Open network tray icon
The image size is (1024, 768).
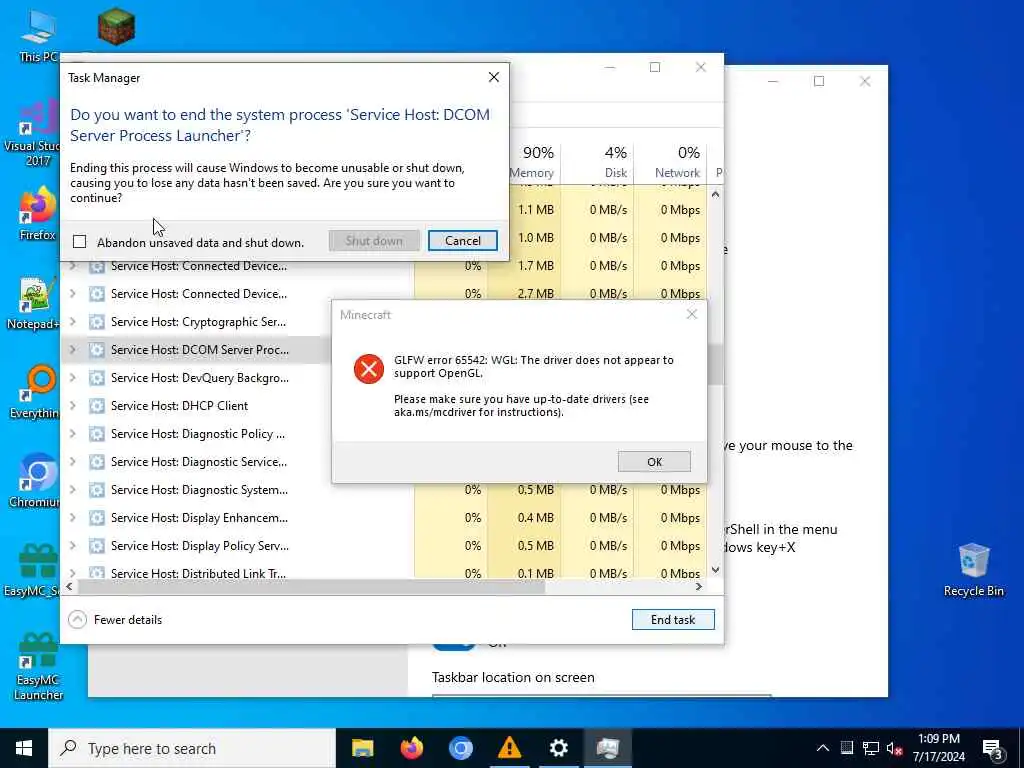[871, 748]
